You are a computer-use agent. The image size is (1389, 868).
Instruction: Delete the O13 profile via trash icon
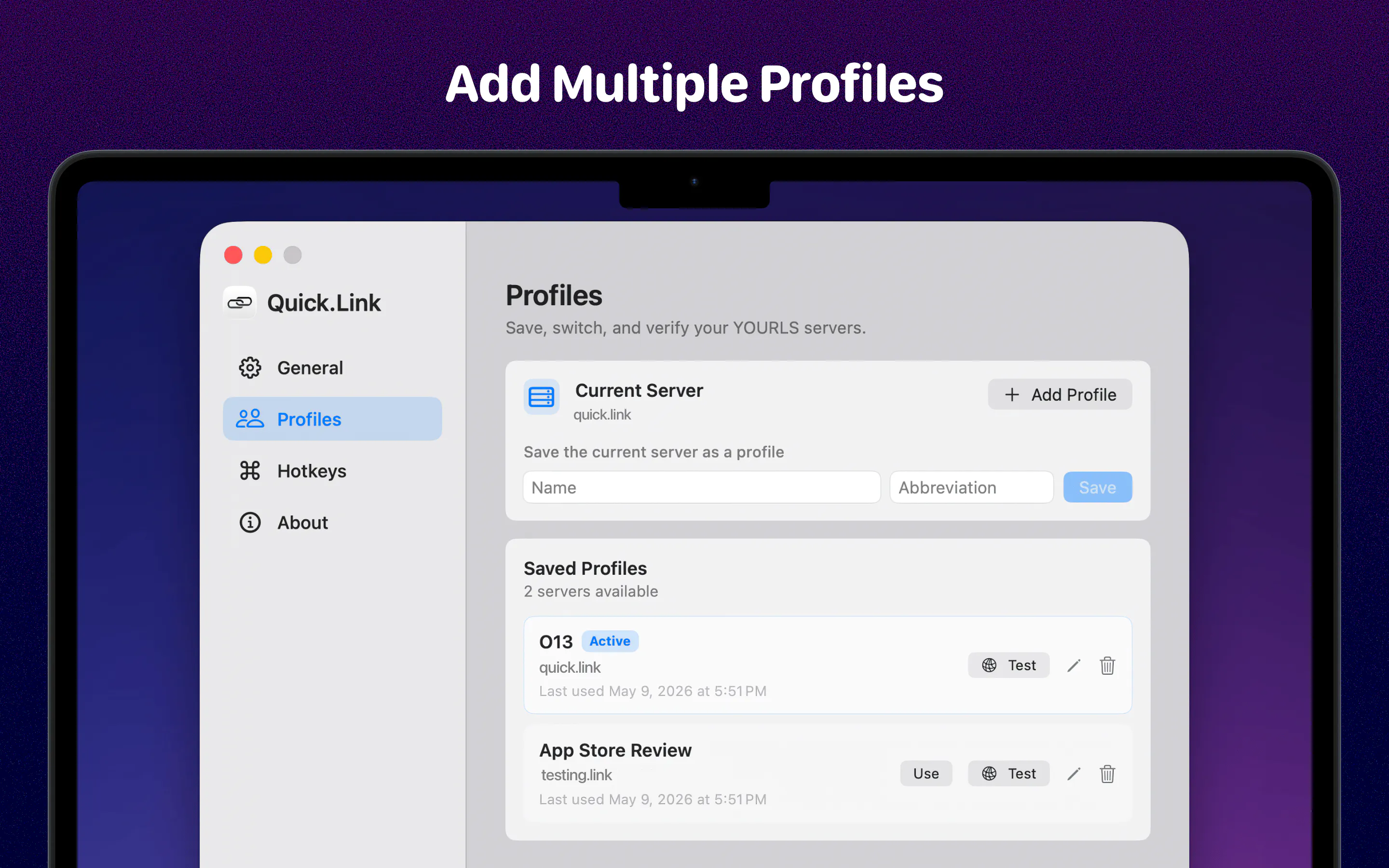click(x=1107, y=665)
